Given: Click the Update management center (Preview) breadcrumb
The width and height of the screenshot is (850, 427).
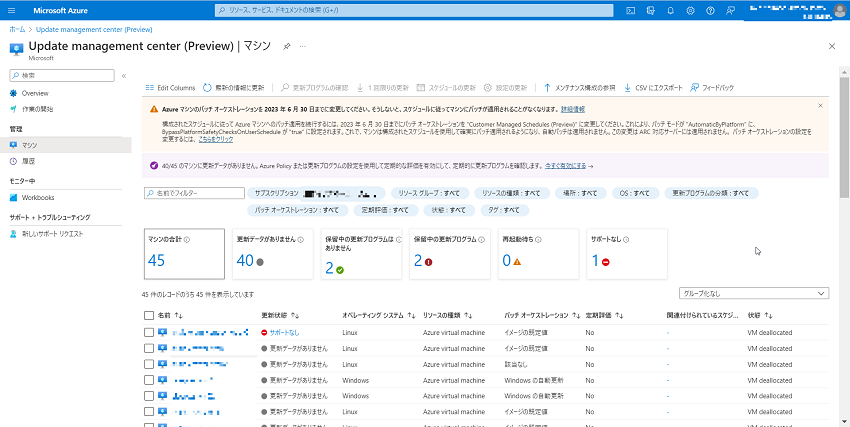Looking at the screenshot, I should coord(94,30).
